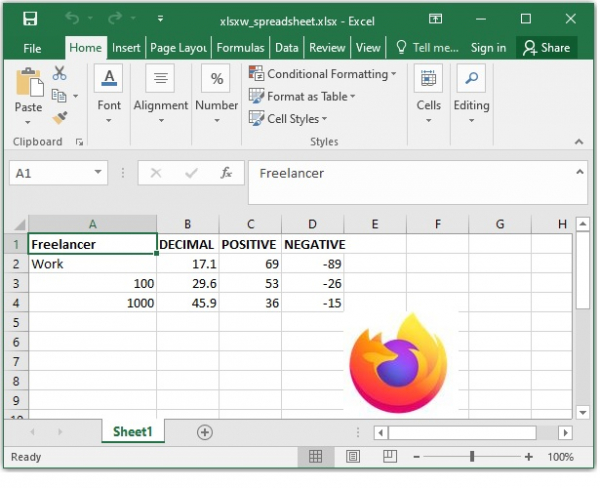Click the Sheet1 tab
The image size is (600, 488).
tap(133, 431)
